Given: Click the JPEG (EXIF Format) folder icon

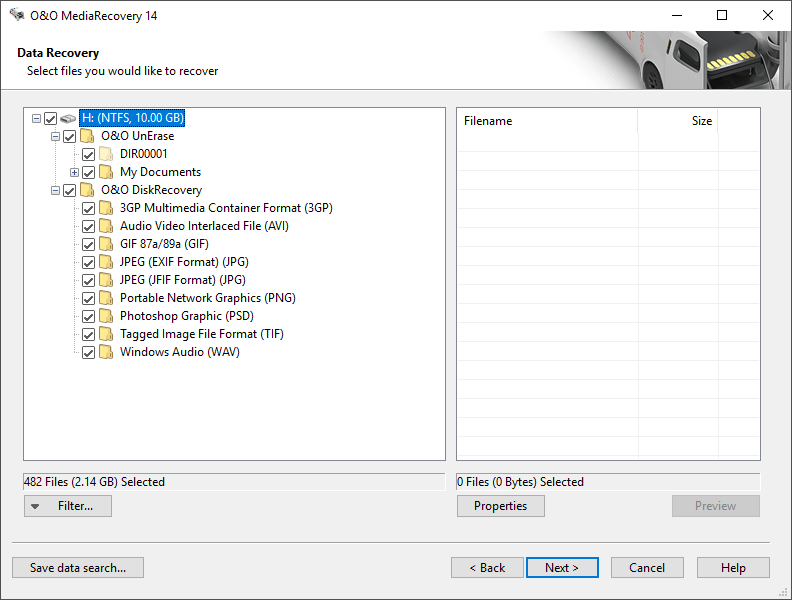Looking at the screenshot, I should coord(106,262).
